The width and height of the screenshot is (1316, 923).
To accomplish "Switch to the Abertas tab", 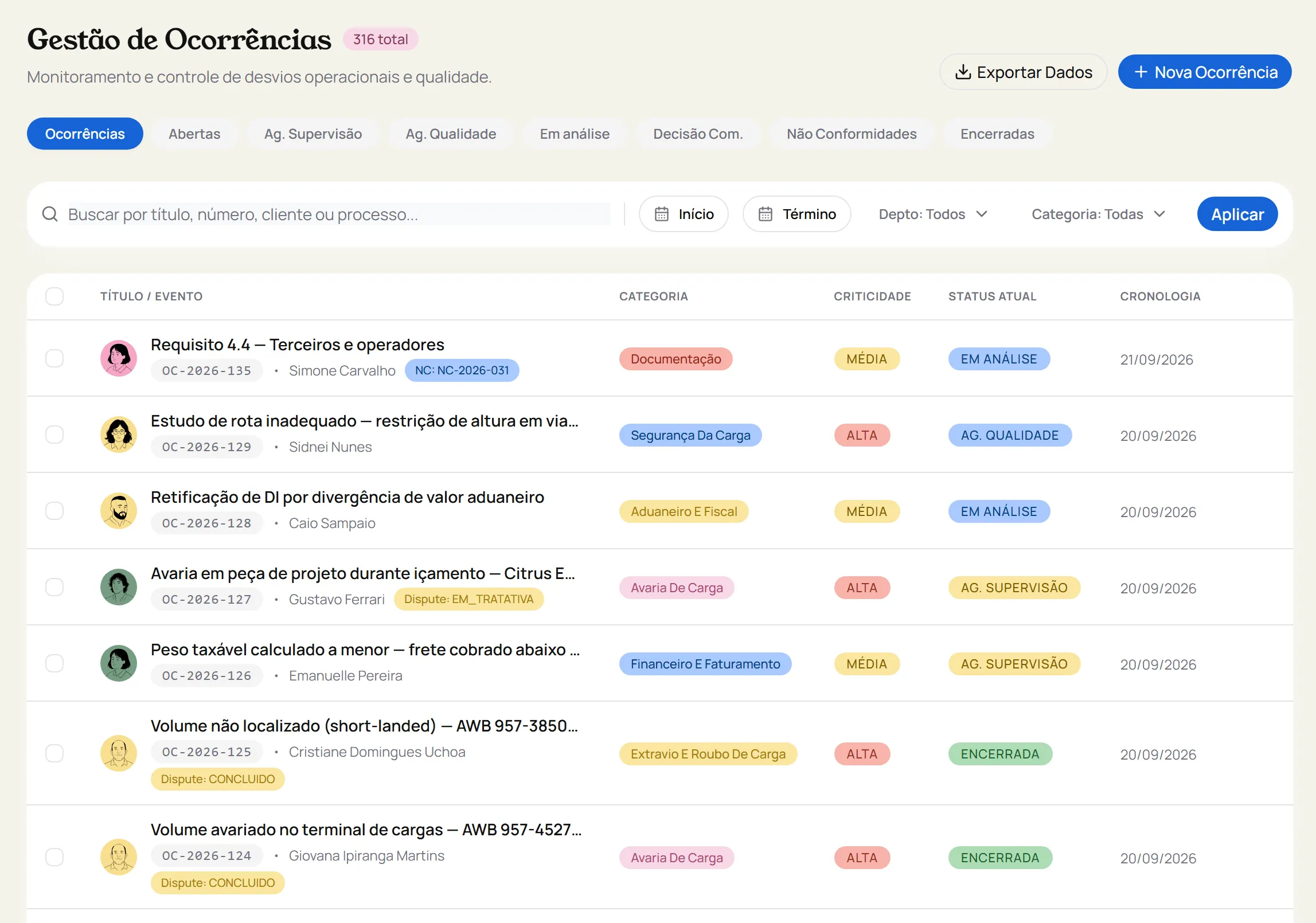I will click(194, 134).
